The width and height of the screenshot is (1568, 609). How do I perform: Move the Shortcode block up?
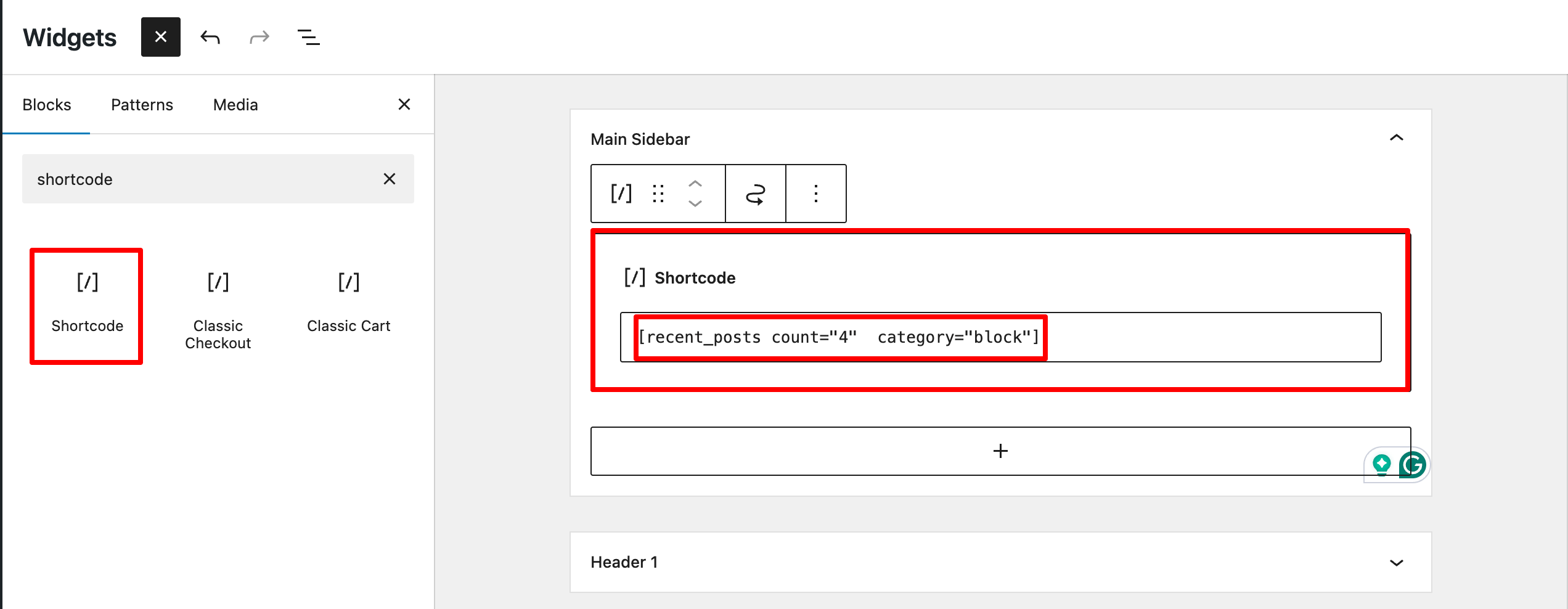[695, 184]
